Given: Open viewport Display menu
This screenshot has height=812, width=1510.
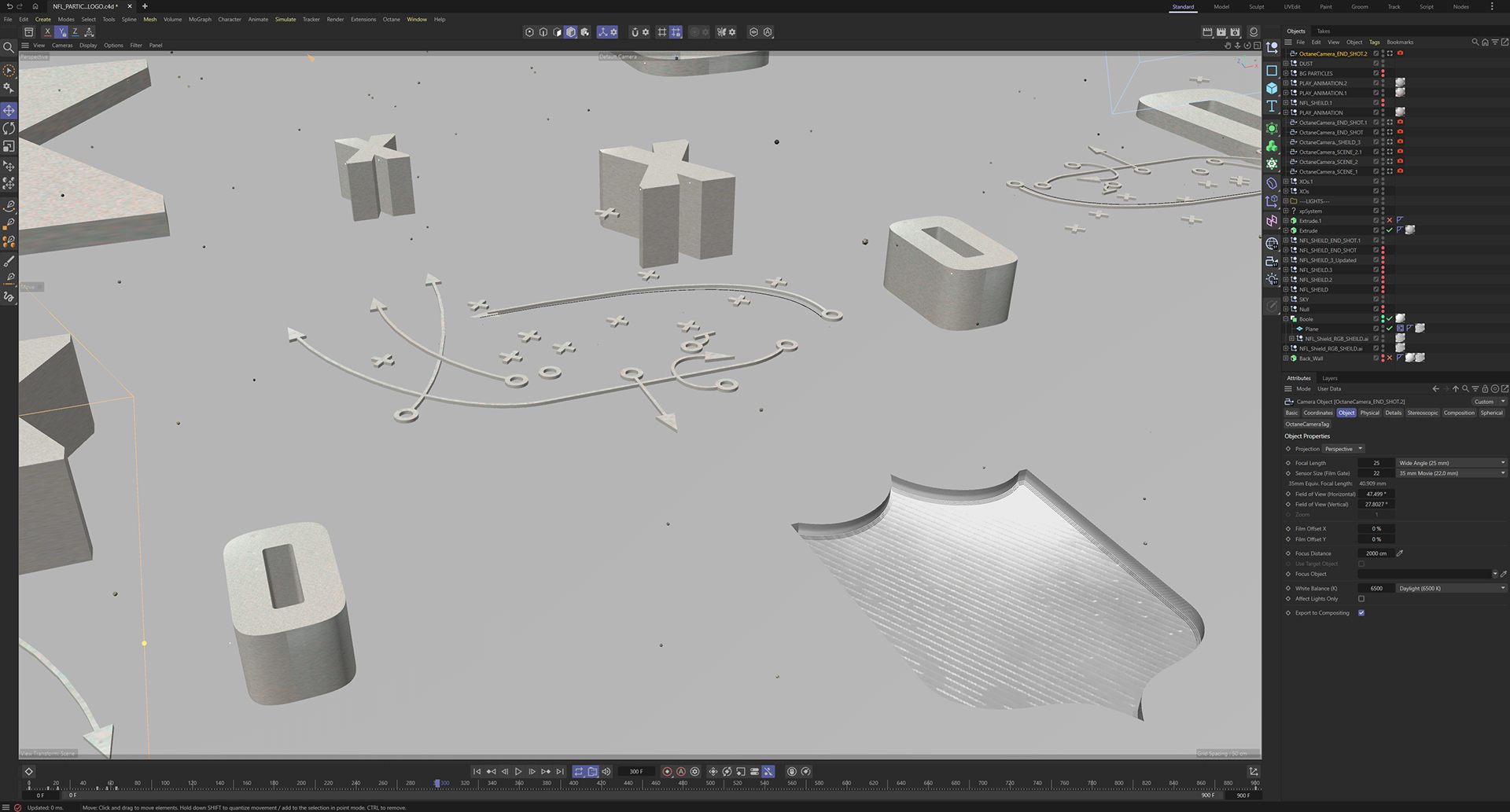Looking at the screenshot, I should coord(88,46).
